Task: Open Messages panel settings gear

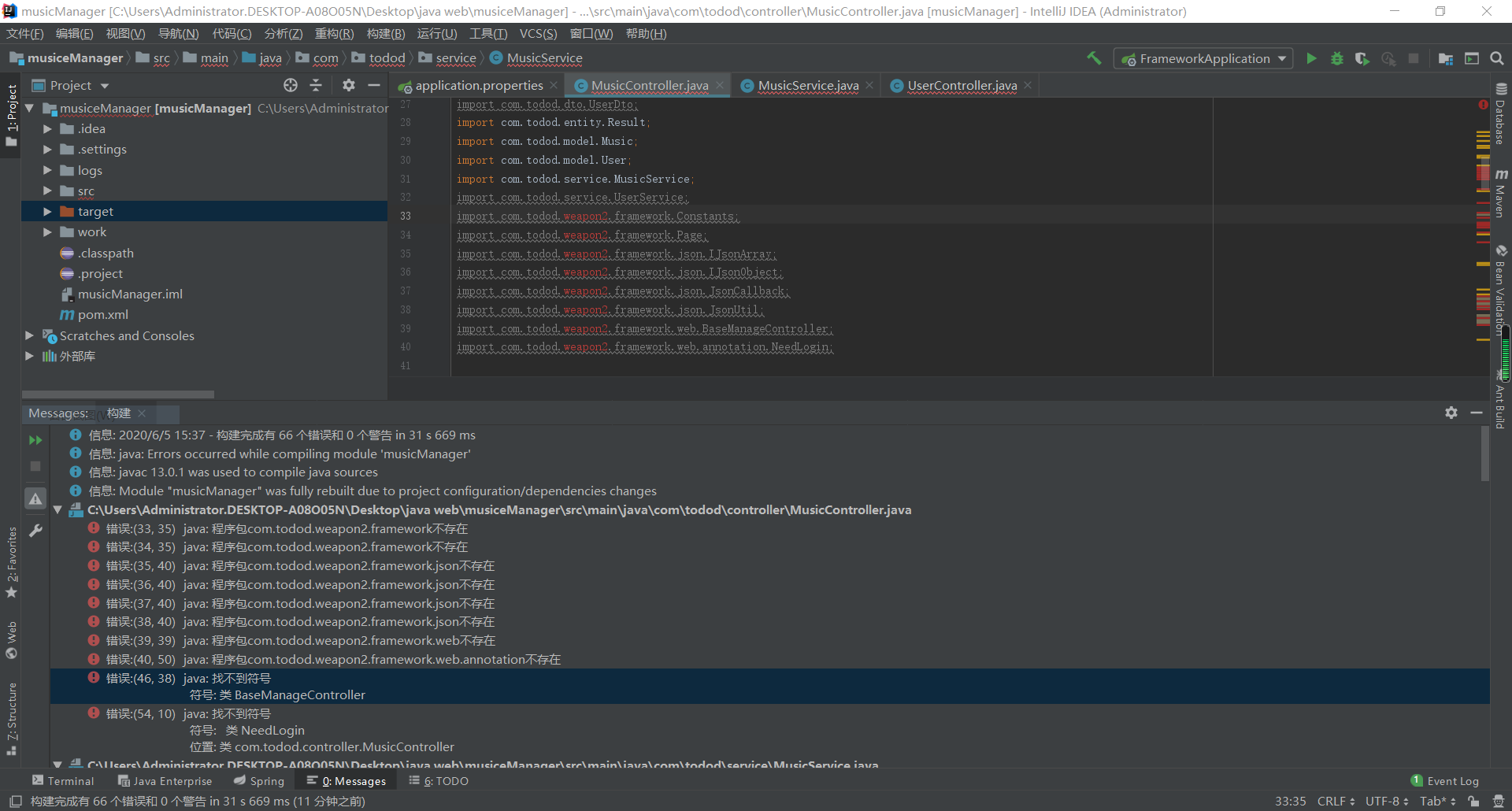Action: 1451,413
